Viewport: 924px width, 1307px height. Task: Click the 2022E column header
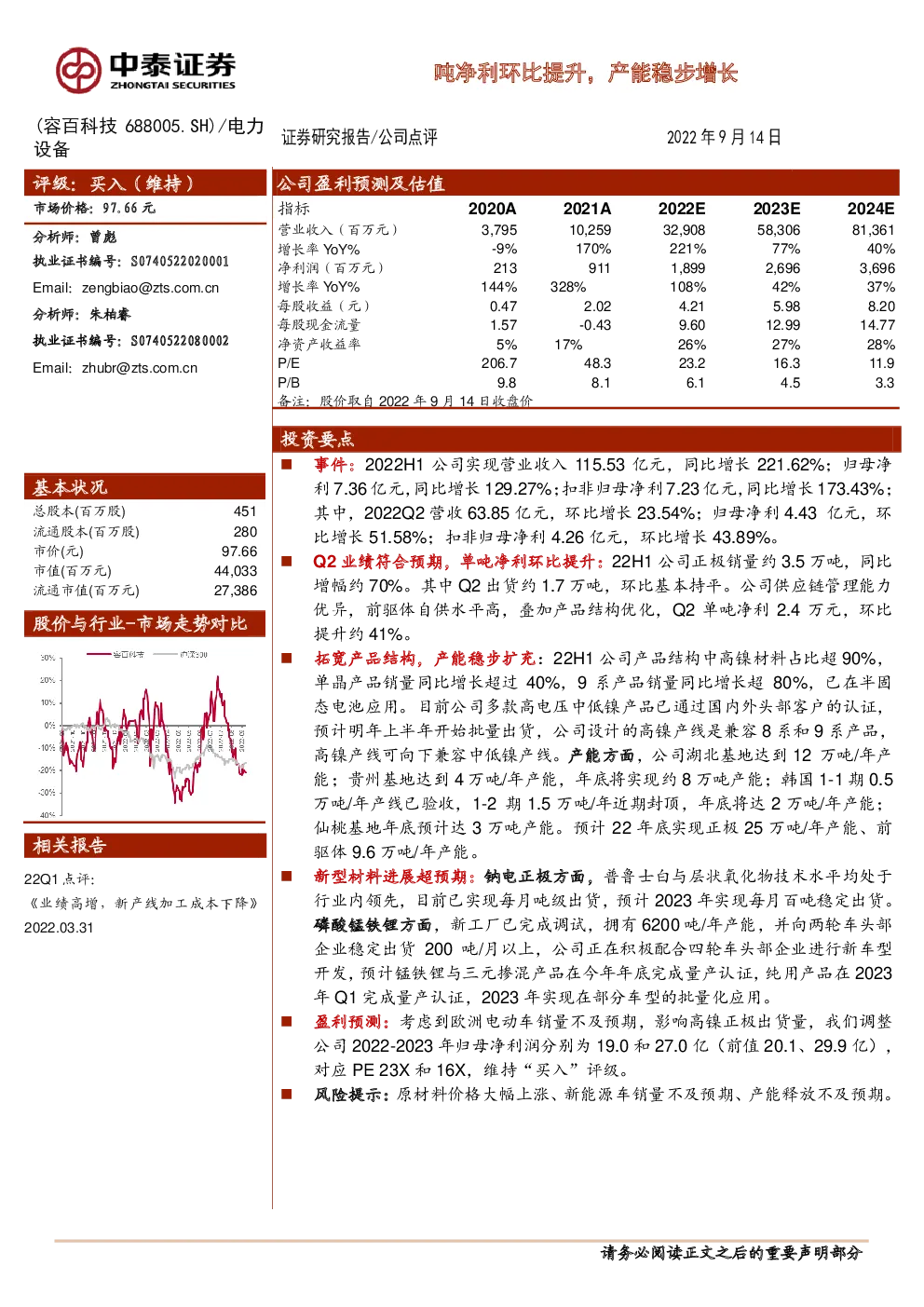682,209
